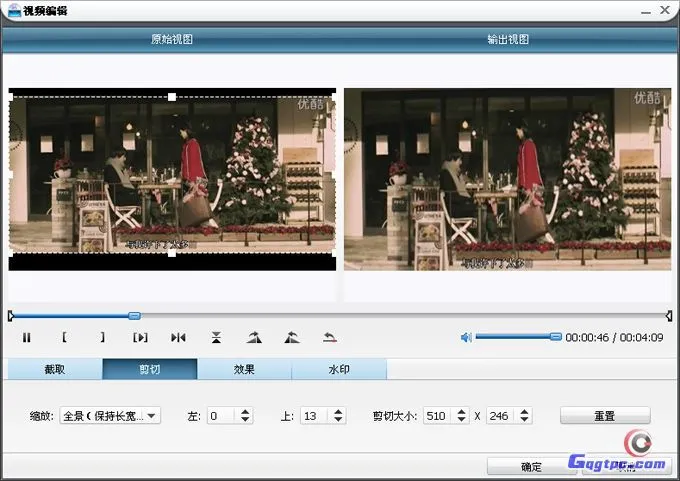Rotate the video 90 degrees clockwise
This screenshot has height=481, width=680.
[x=254, y=338]
